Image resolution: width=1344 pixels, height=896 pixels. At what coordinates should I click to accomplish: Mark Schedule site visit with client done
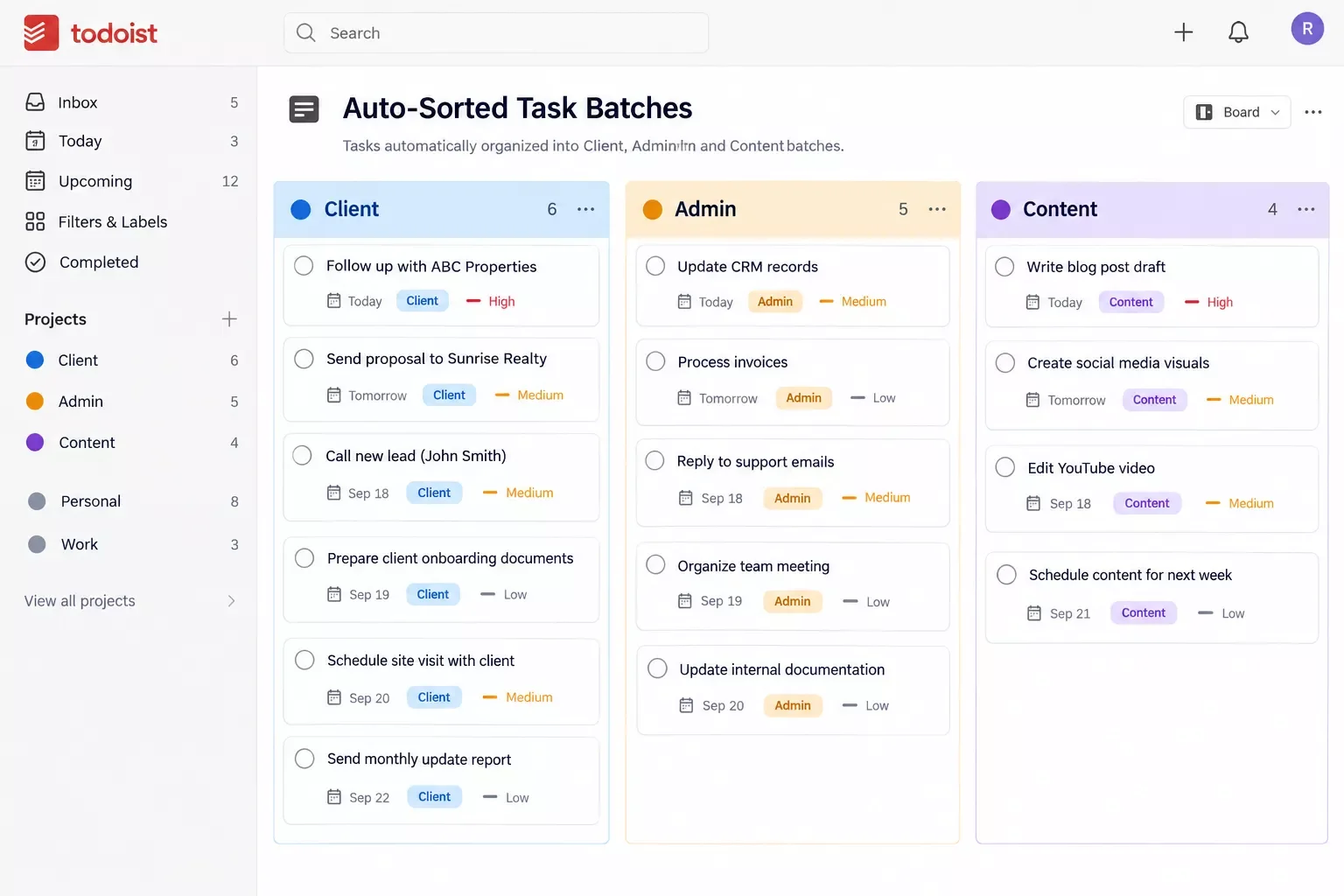pos(304,660)
